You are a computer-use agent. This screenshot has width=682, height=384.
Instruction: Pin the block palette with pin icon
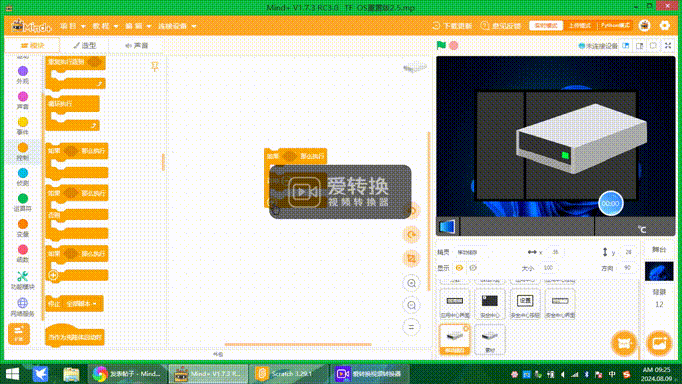click(154, 66)
